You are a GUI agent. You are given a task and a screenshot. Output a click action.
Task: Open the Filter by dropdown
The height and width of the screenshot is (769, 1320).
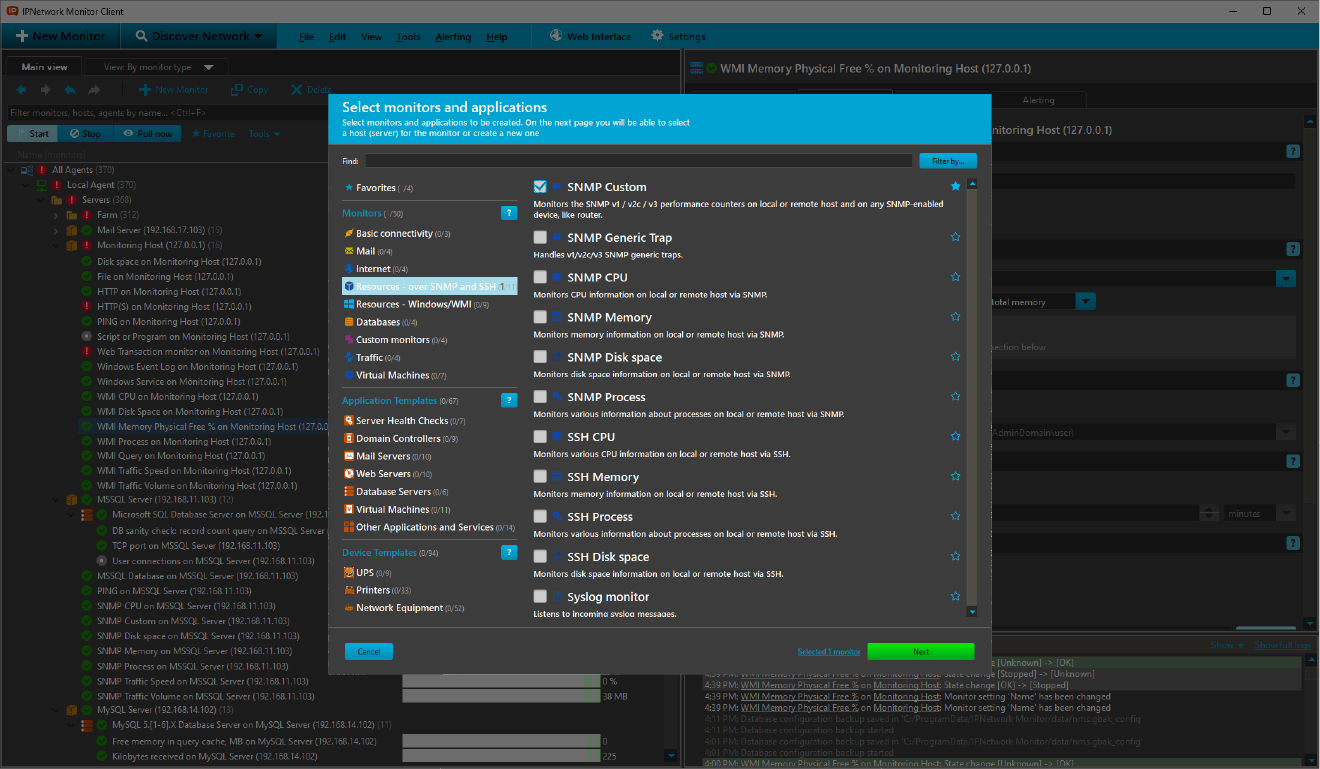point(947,160)
